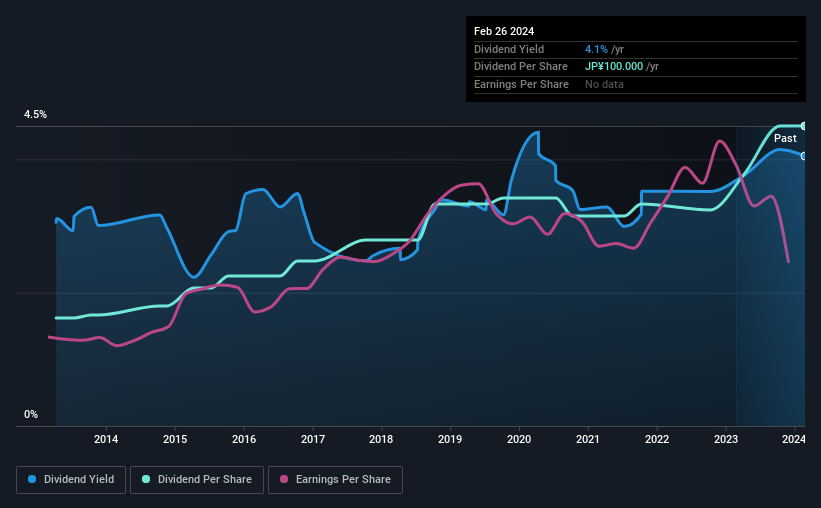The image size is (821, 508).
Task: Click the tooltip's Earnings Per Share row label
Action: pos(522,84)
